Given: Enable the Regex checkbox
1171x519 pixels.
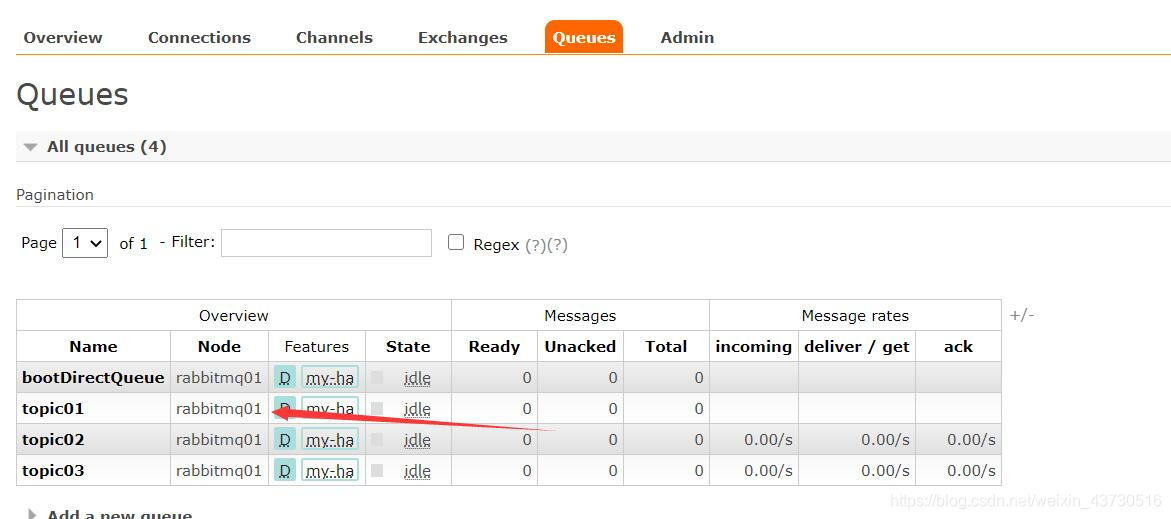Looking at the screenshot, I should point(456,242).
